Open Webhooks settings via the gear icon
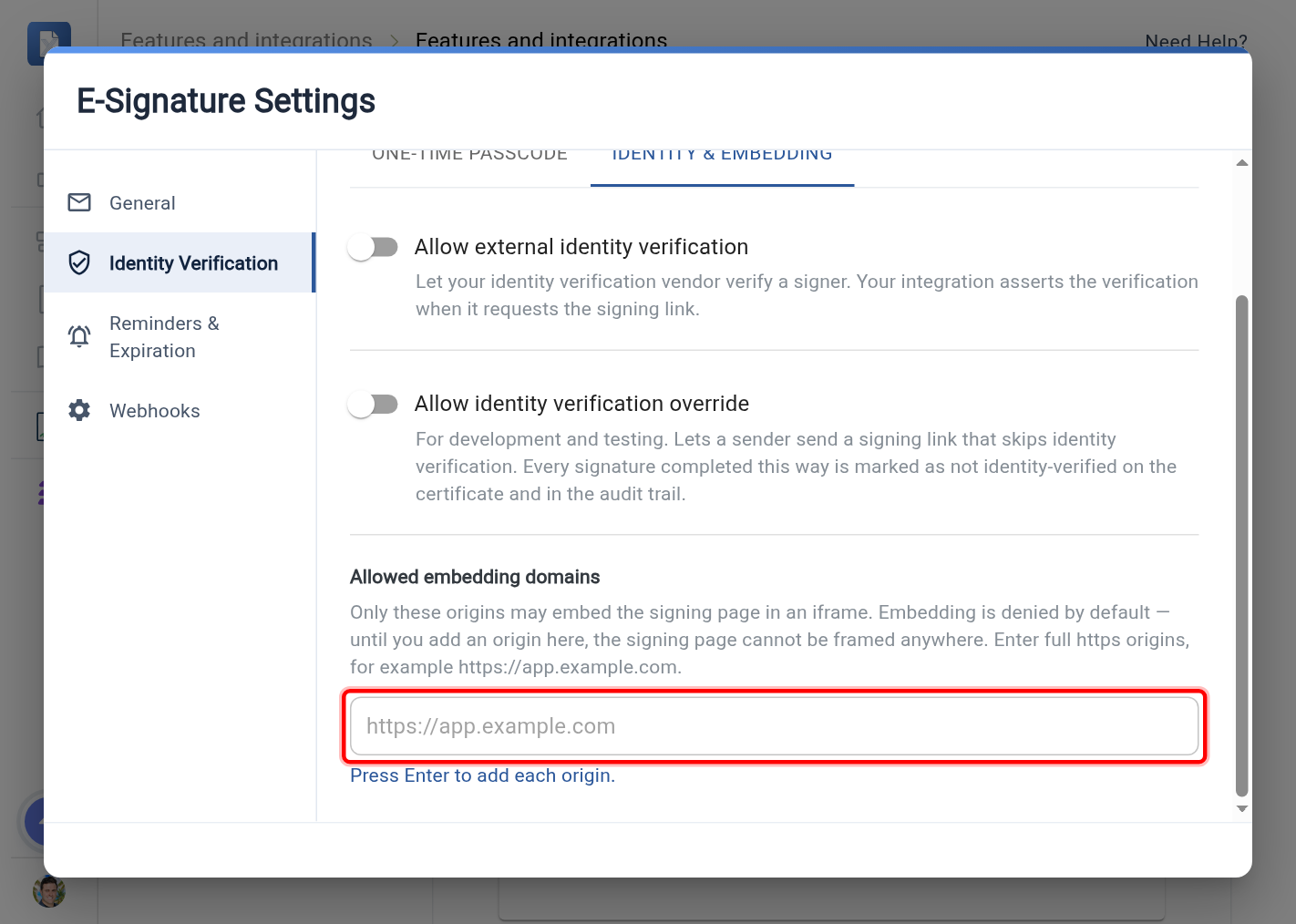This screenshot has height=924, width=1296. 79,410
